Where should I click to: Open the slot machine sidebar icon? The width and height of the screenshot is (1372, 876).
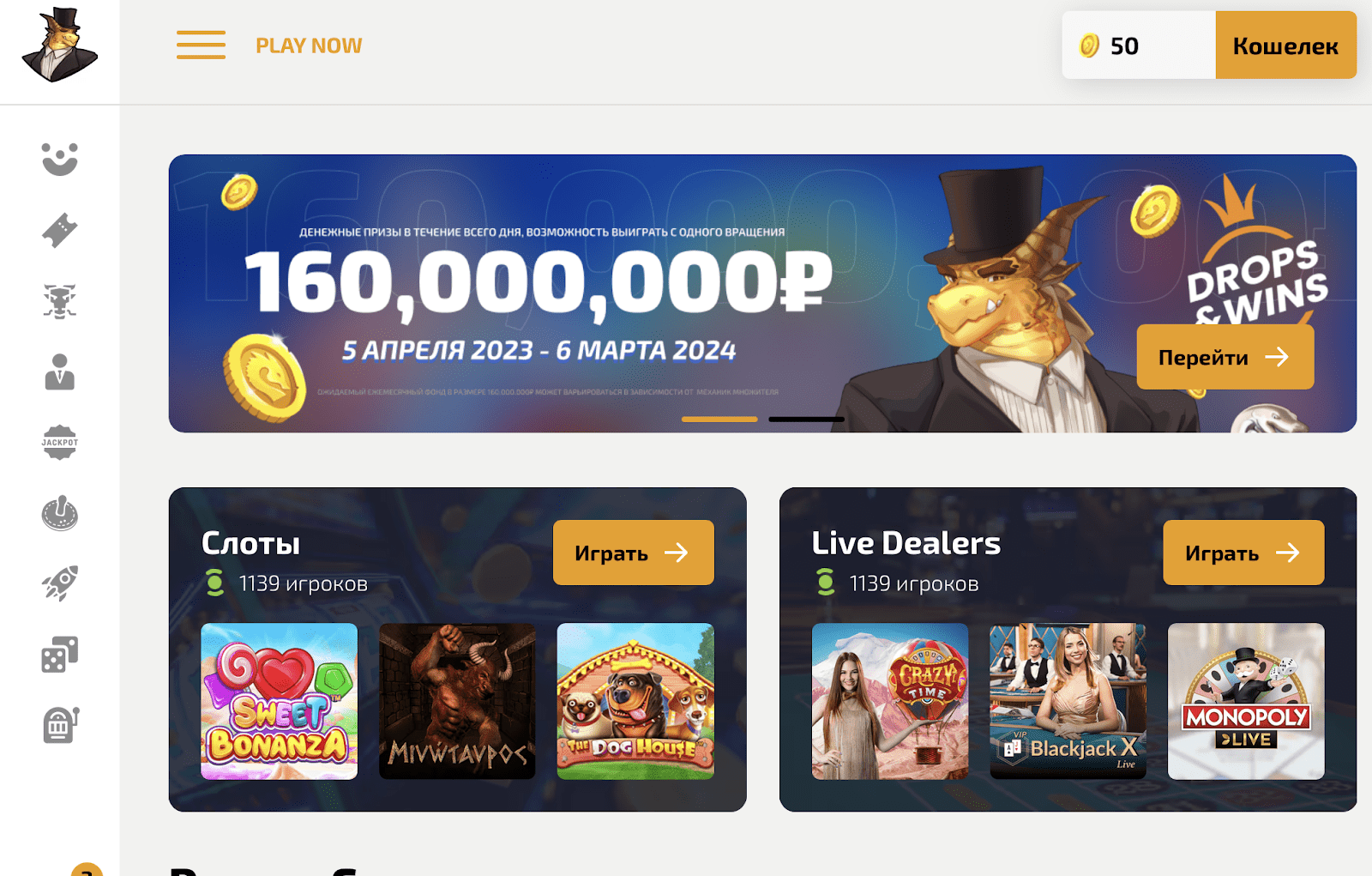click(x=60, y=725)
